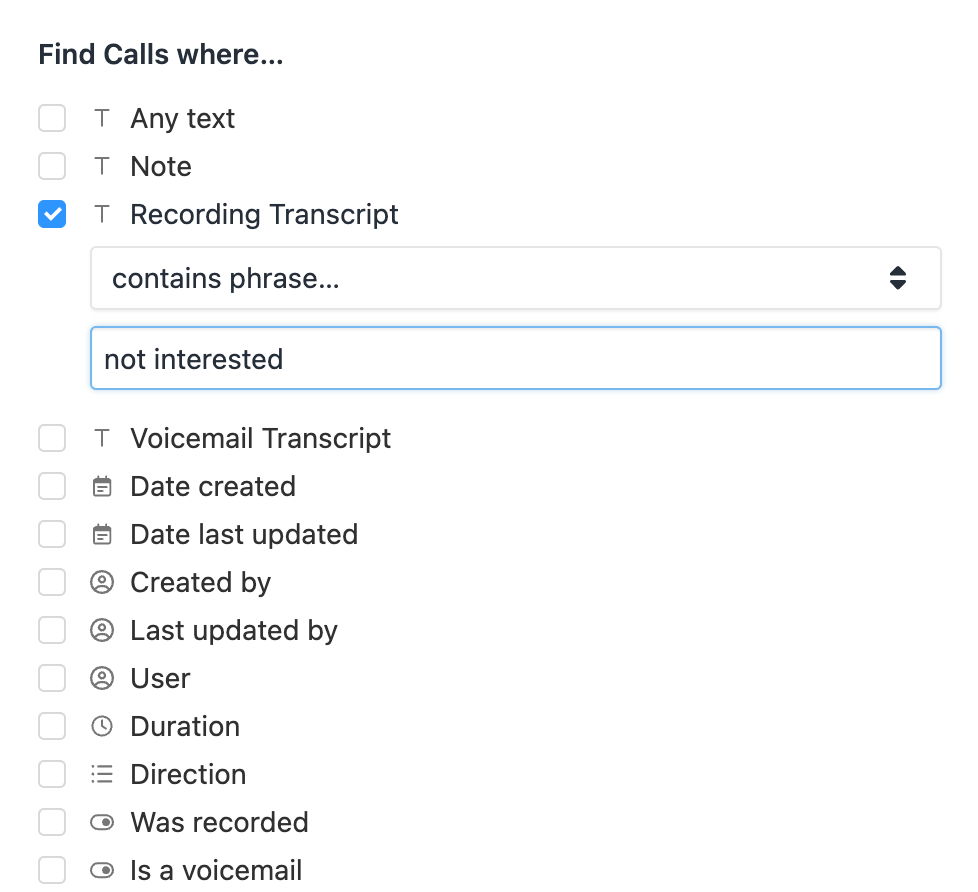Click the calendar icon next to Date created
The height and width of the screenshot is (892, 978).
[x=101, y=487]
